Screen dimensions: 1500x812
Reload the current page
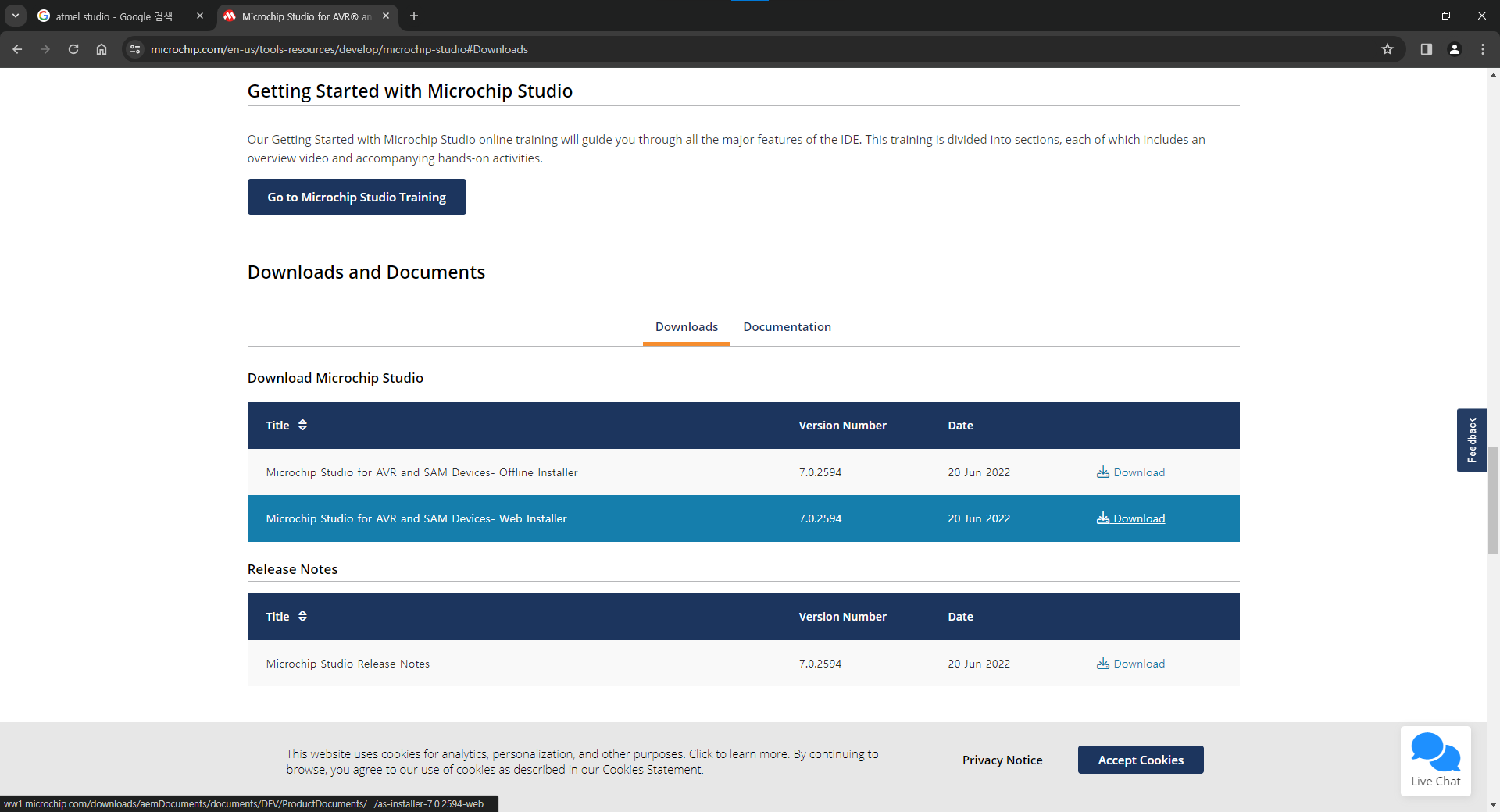pyautogui.click(x=73, y=49)
